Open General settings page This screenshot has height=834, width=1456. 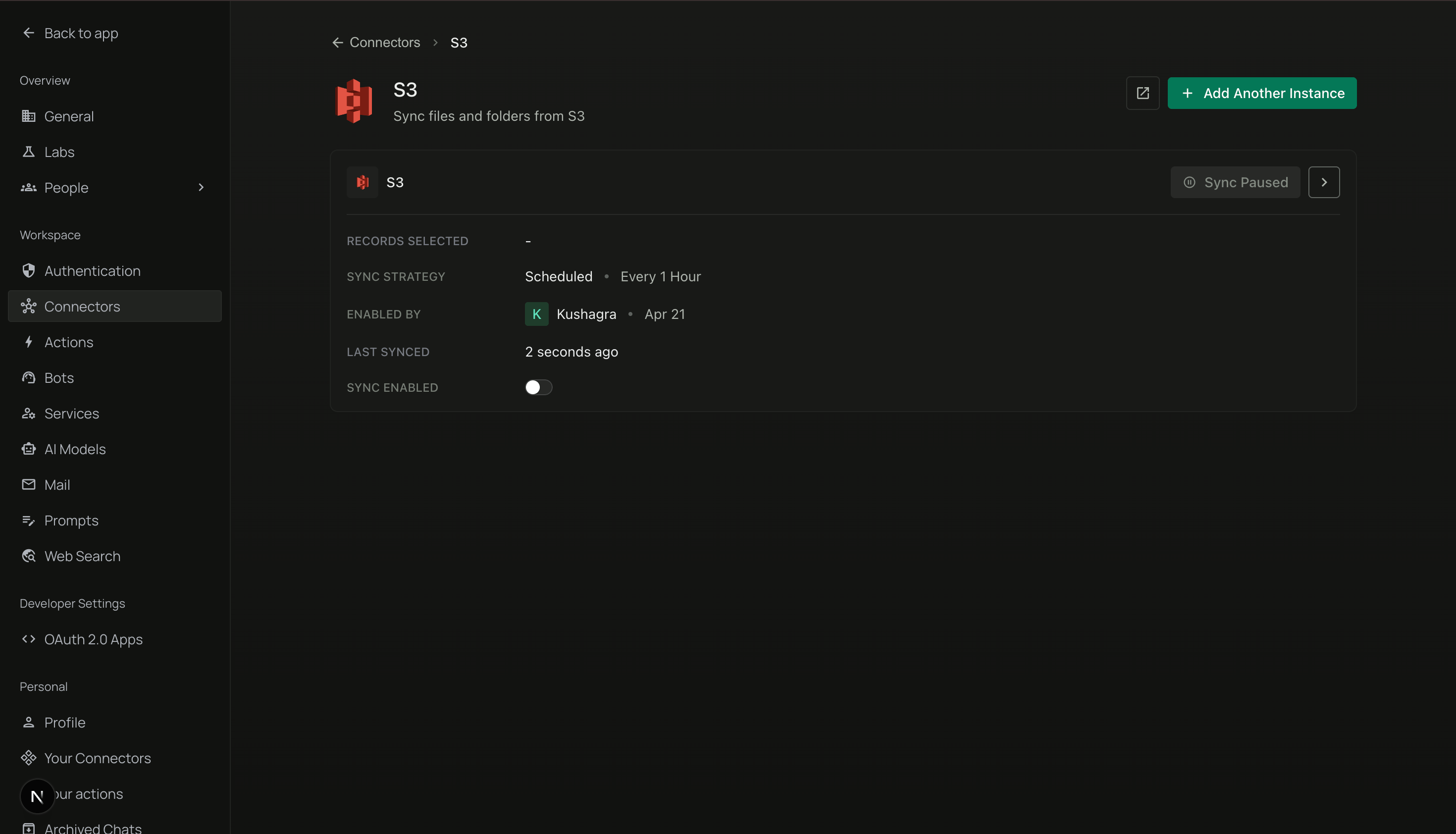(114, 116)
